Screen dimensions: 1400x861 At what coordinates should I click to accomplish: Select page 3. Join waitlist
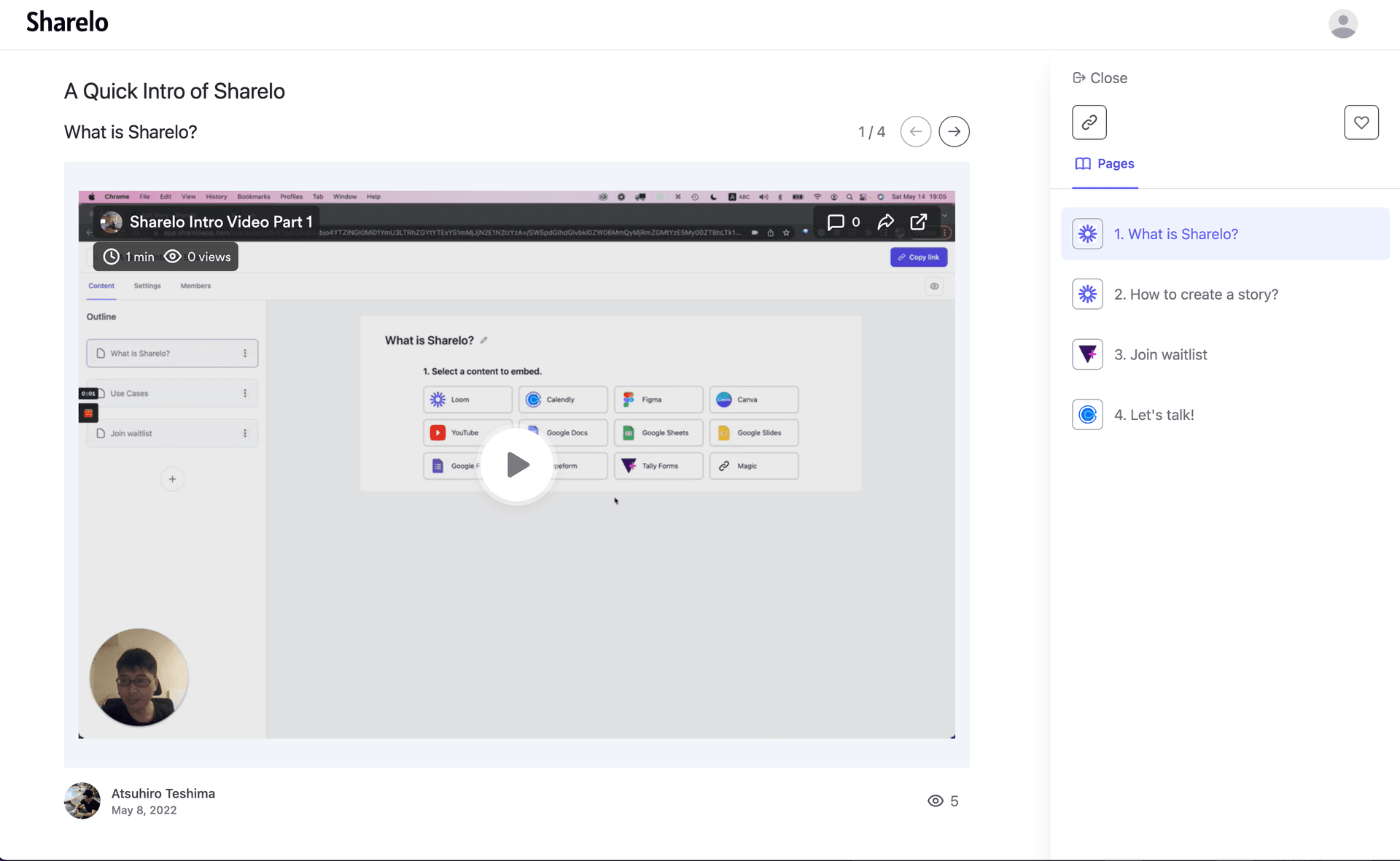pyautogui.click(x=1225, y=355)
